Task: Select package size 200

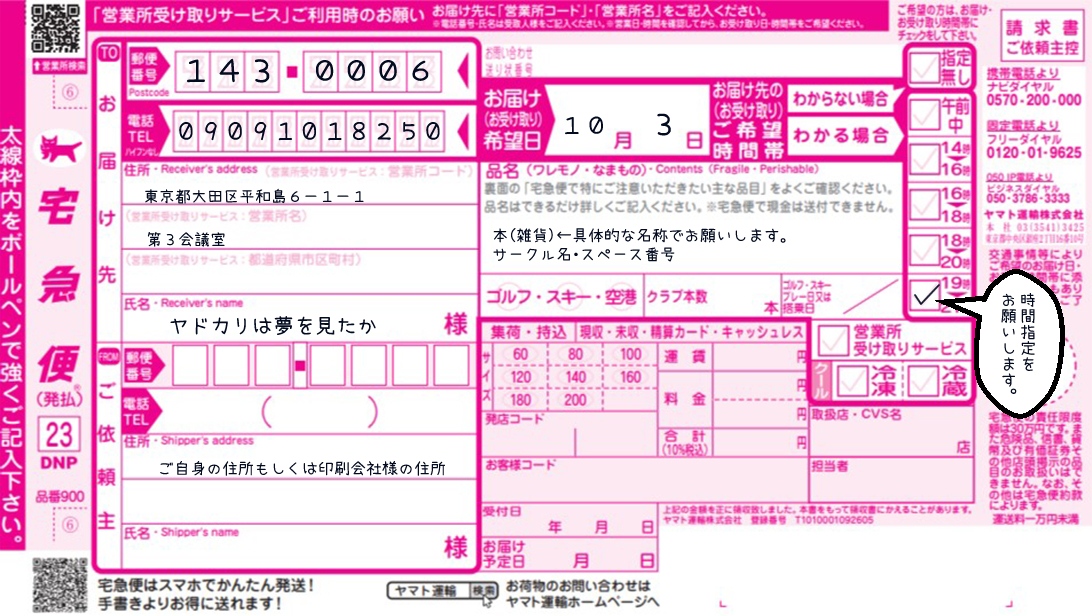Action: [575, 400]
